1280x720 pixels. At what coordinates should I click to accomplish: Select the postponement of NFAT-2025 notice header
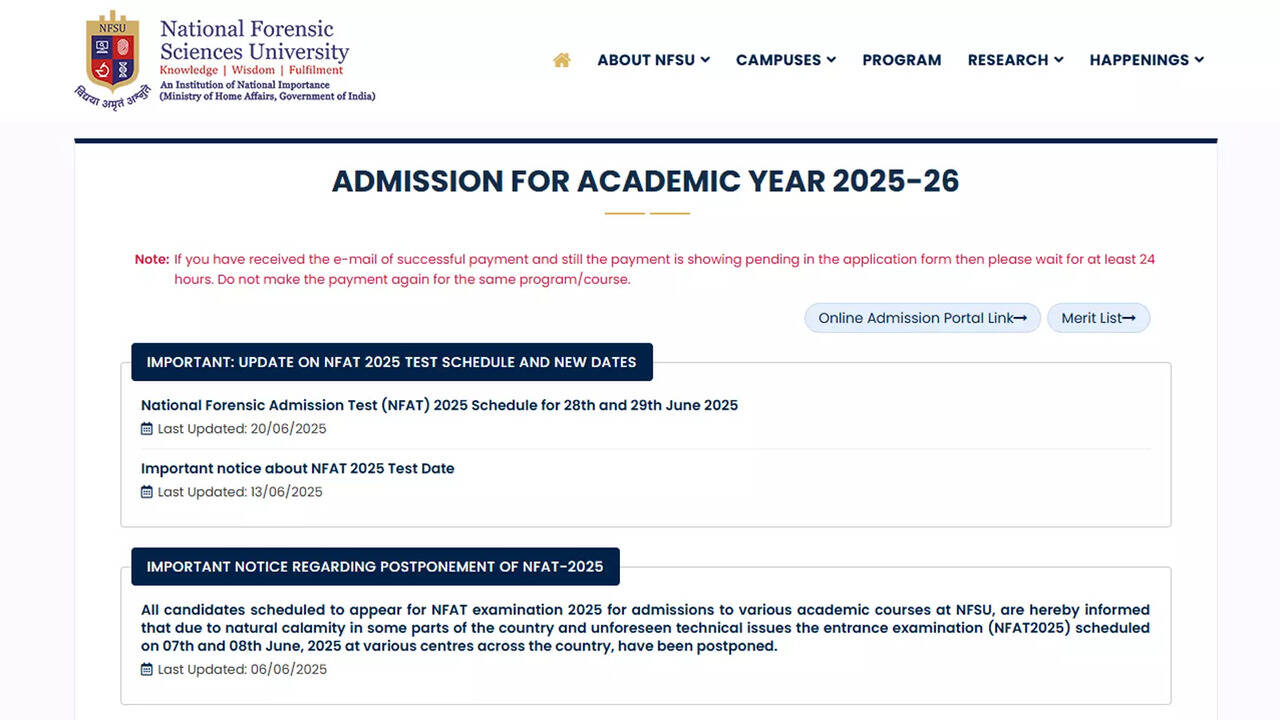375,566
